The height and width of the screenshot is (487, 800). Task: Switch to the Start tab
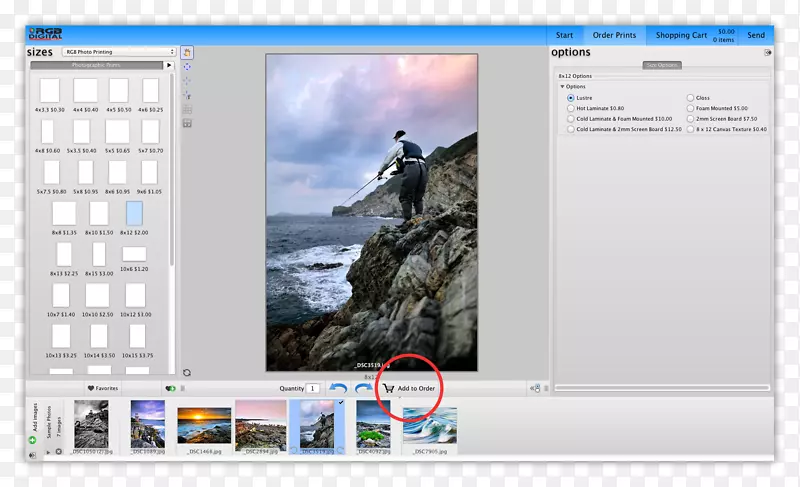564,35
